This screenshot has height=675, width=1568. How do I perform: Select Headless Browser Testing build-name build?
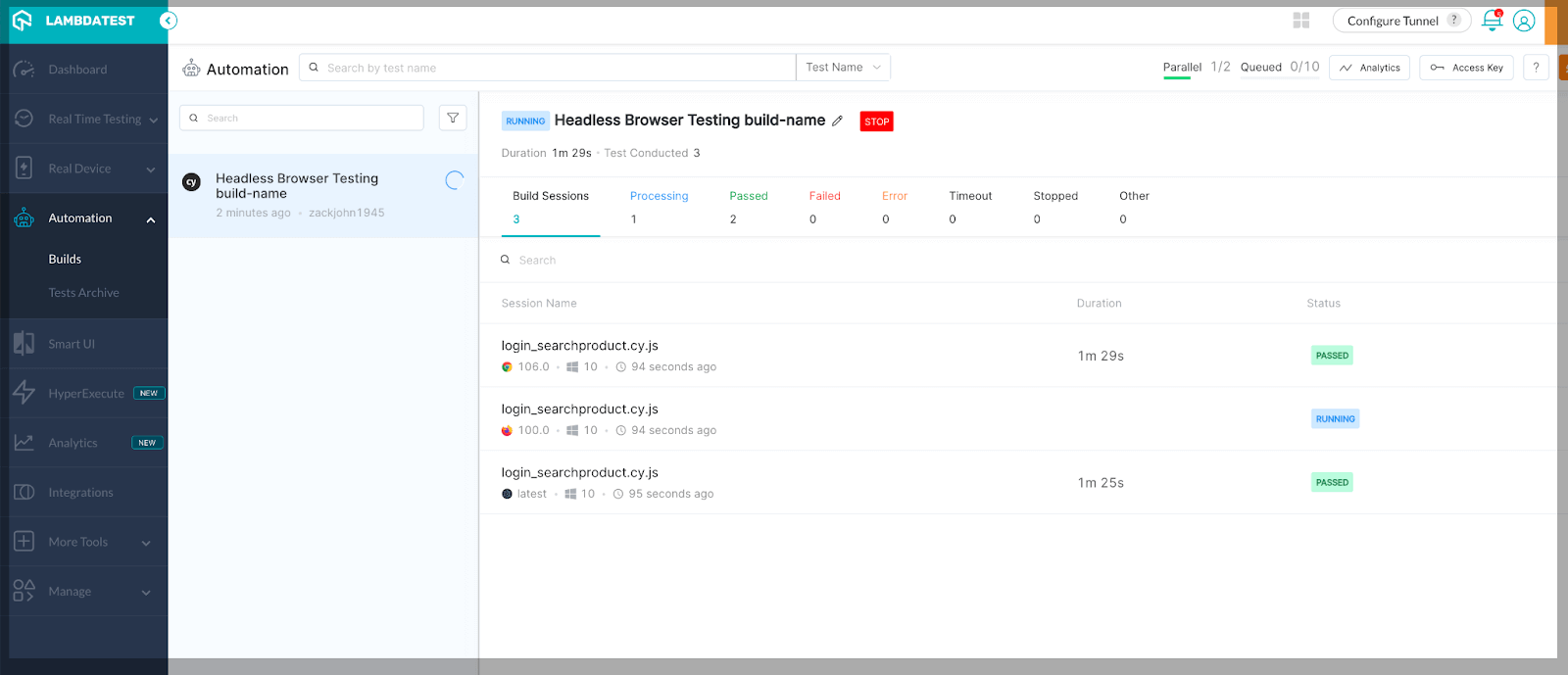tap(323, 195)
